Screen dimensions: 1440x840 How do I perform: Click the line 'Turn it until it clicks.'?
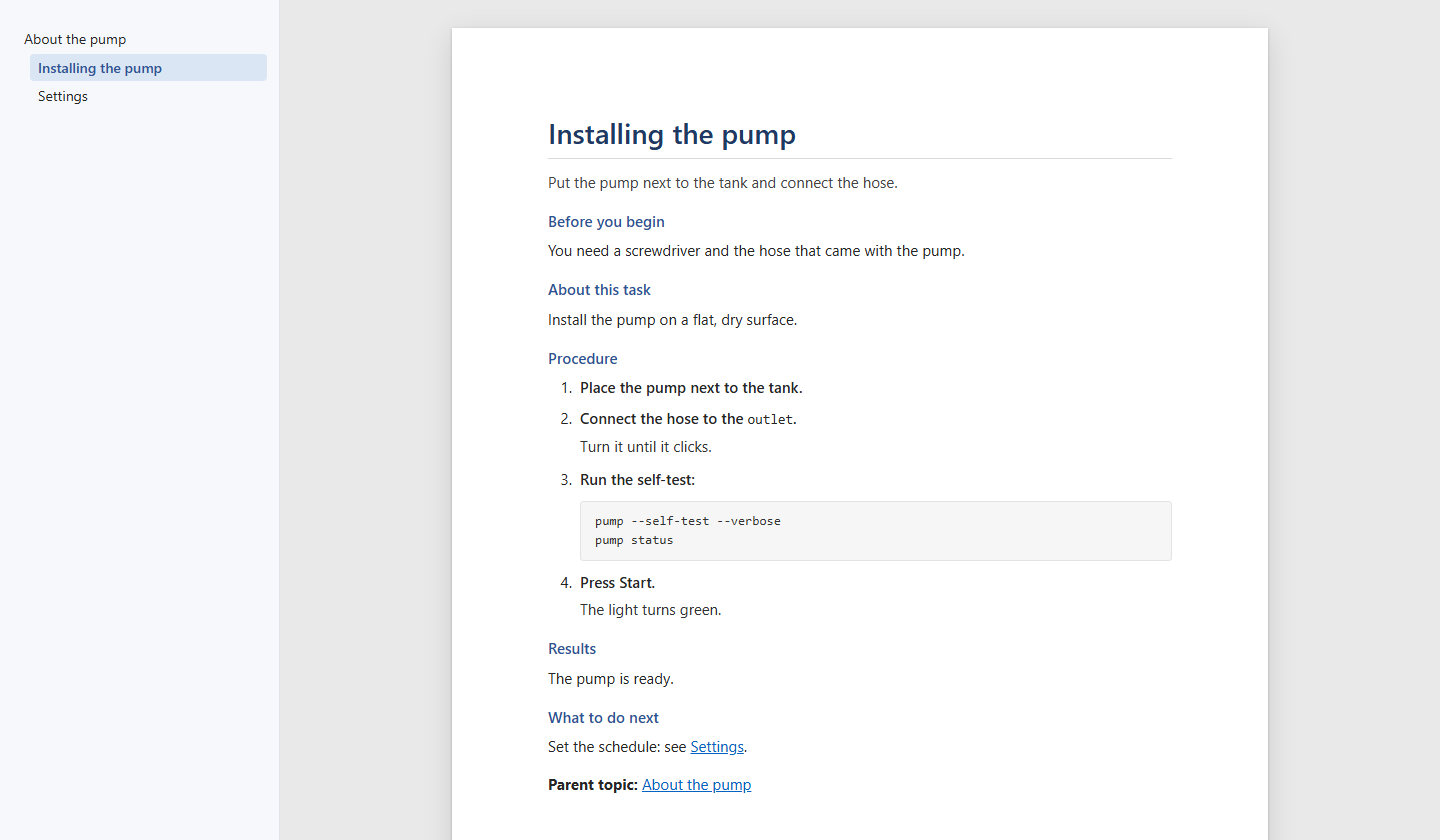coord(646,447)
